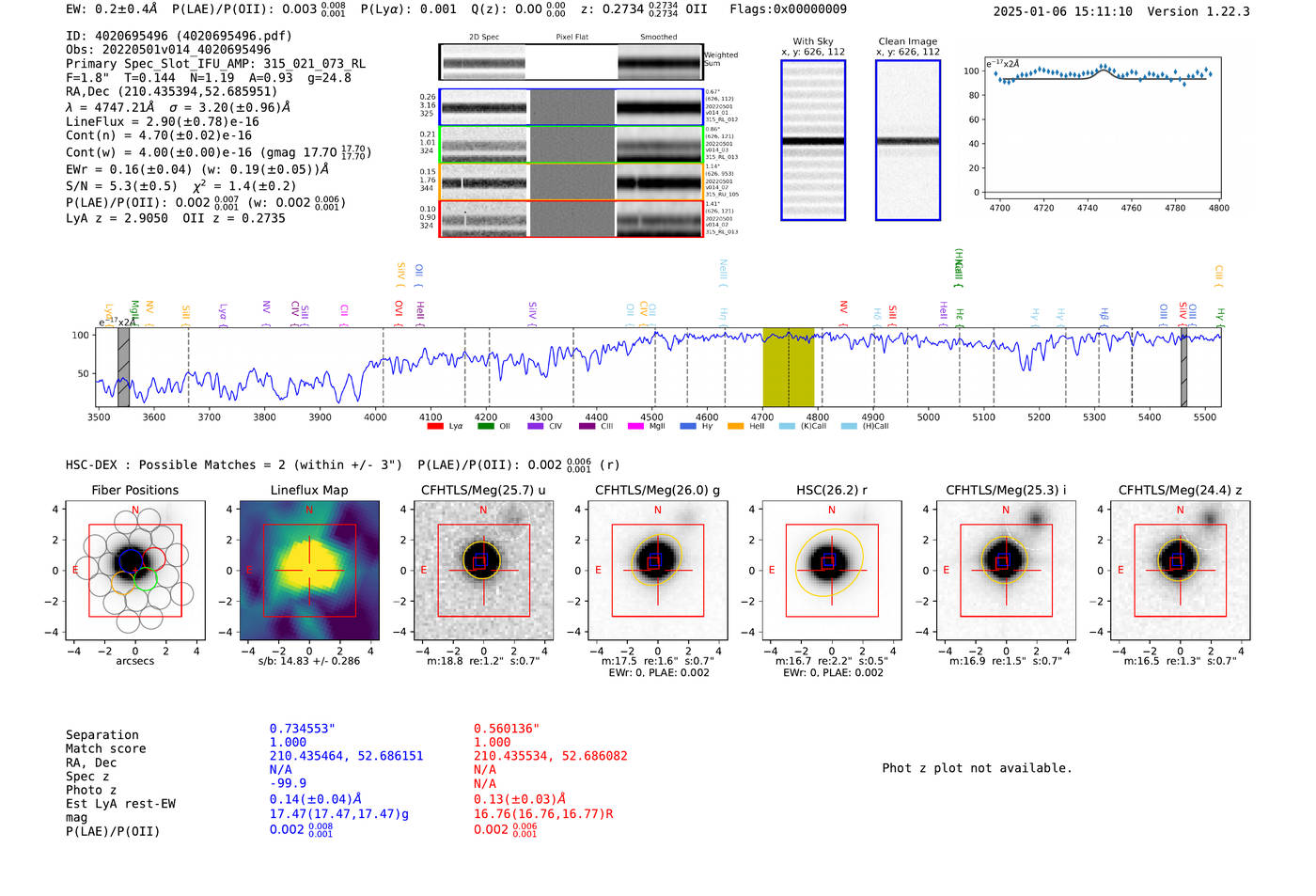This screenshot has height=896, width=1316.
Task: Select the CFHTLS/Meg(26.0) g cutout
Action: 657,571
